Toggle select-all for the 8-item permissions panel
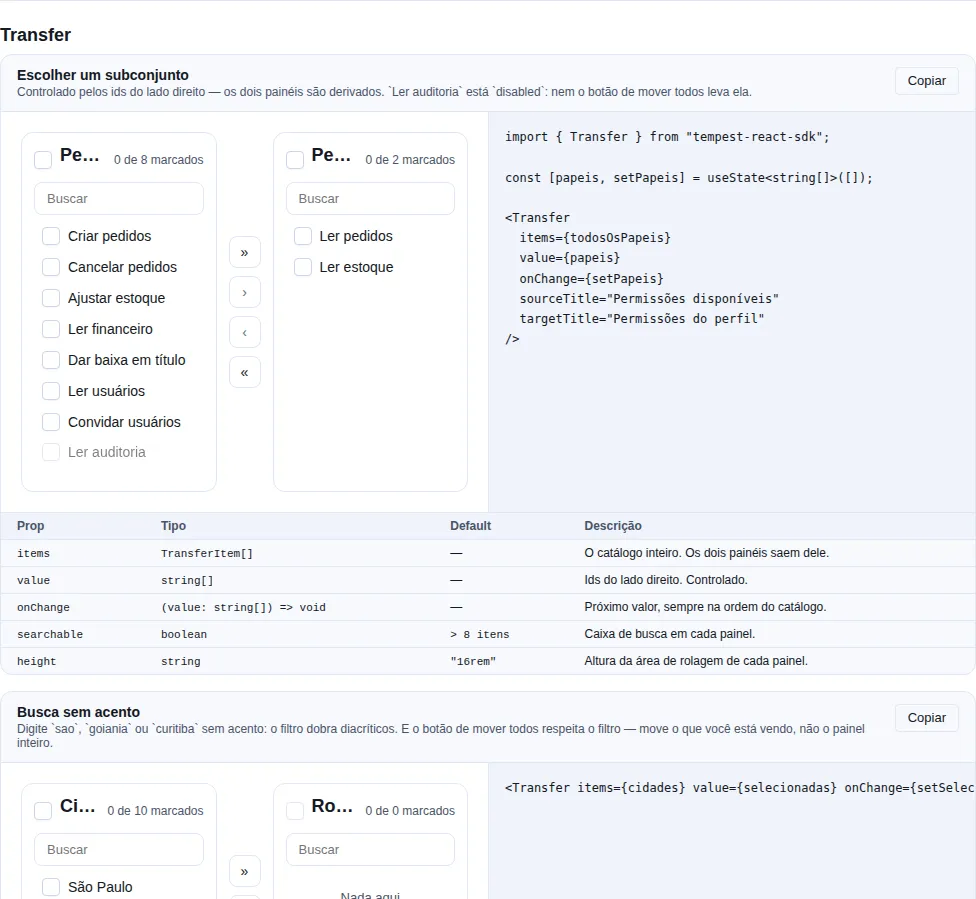 (43, 160)
